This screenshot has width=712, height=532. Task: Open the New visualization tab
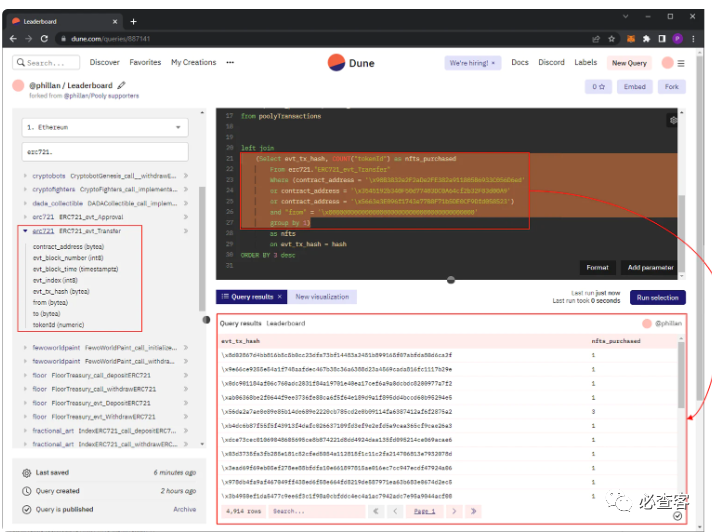click(x=322, y=297)
